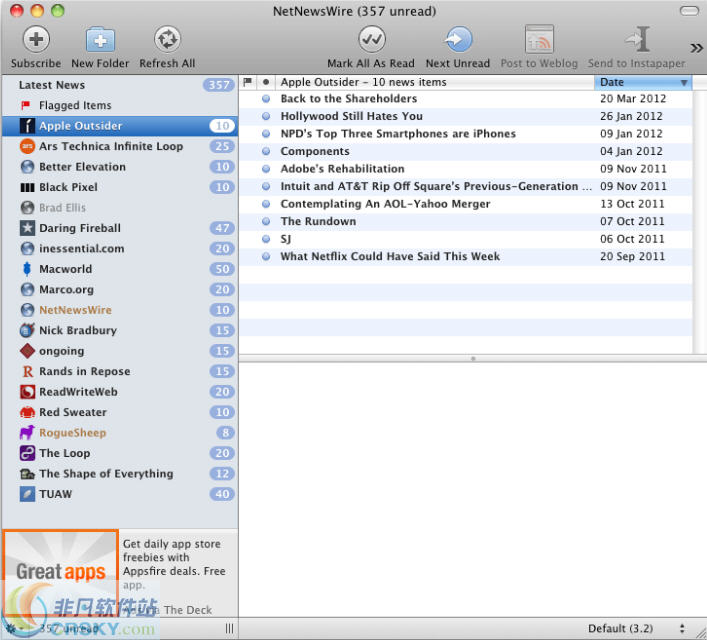Select the inessential.com feed
Image resolution: width=707 pixels, height=640 pixels.
(120, 249)
